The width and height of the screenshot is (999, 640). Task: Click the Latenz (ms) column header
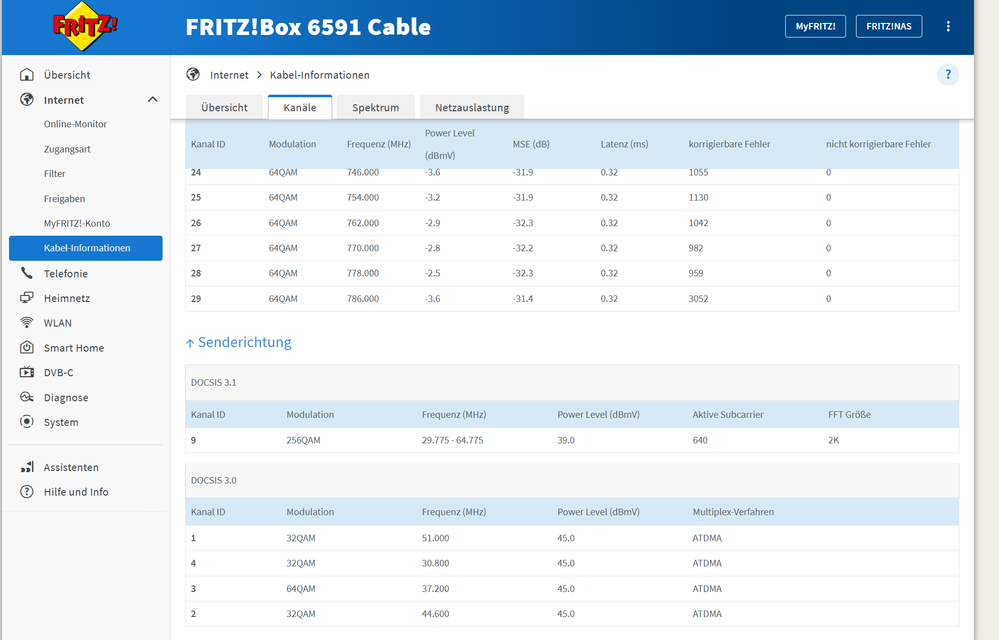pyautogui.click(x=624, y=145)
